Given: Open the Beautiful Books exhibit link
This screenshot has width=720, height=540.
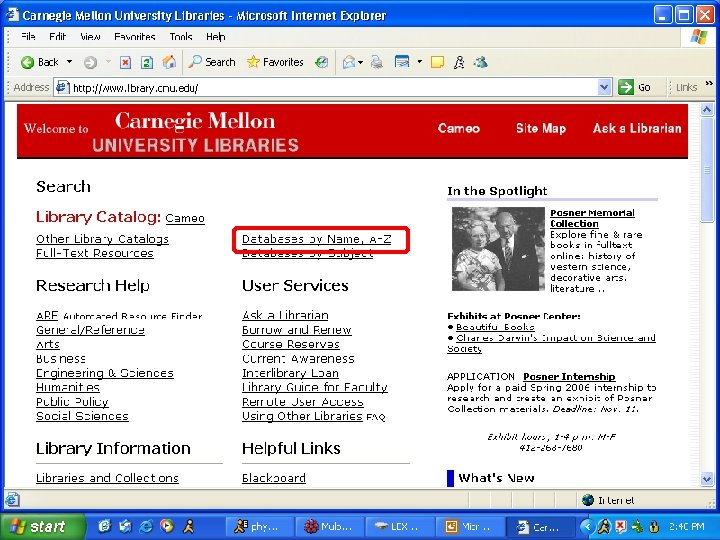Looking at the screenshot, I should (495, 327).
